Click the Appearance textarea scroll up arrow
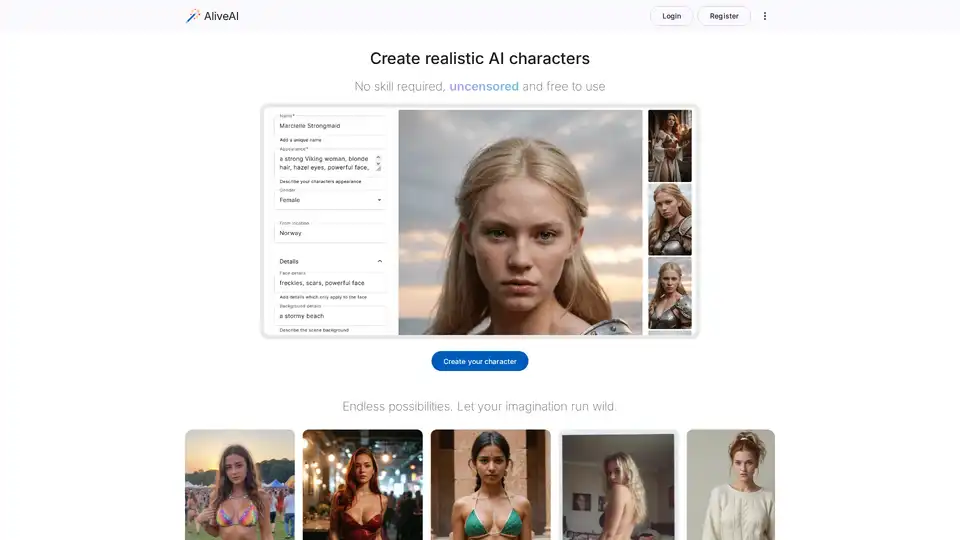 click(x=378, y=158)
